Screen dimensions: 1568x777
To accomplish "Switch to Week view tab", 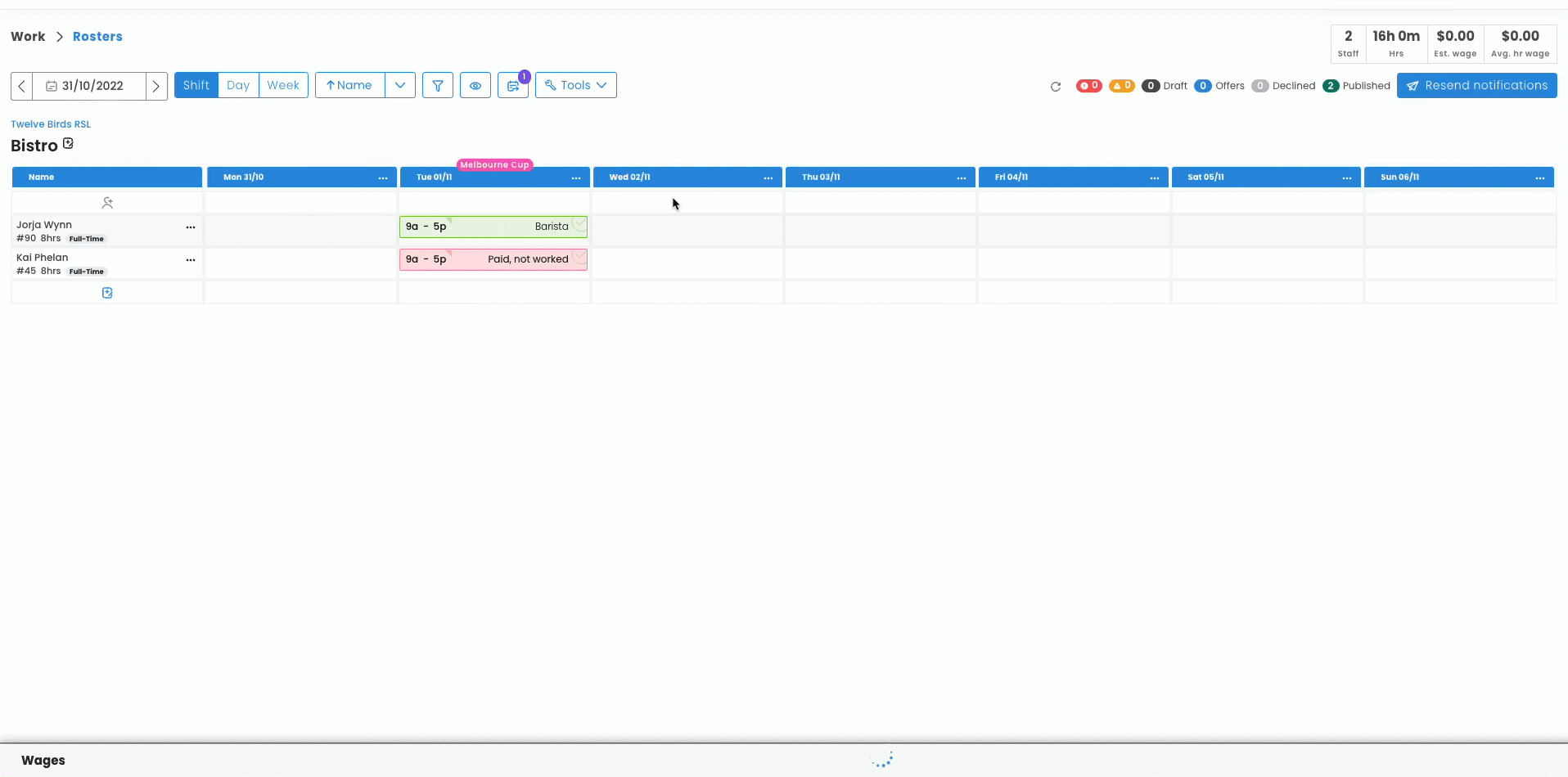I will point(283,85).
